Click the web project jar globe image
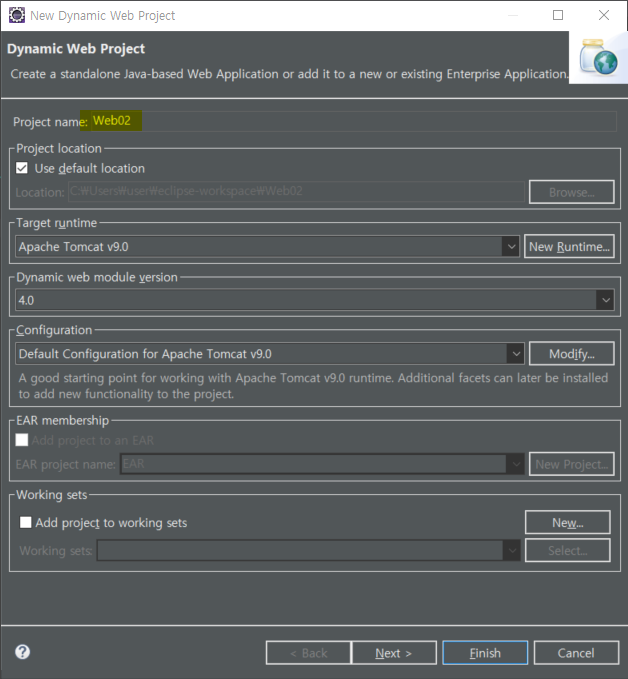Screen dimensions: 628x679 tap(599, 57)
